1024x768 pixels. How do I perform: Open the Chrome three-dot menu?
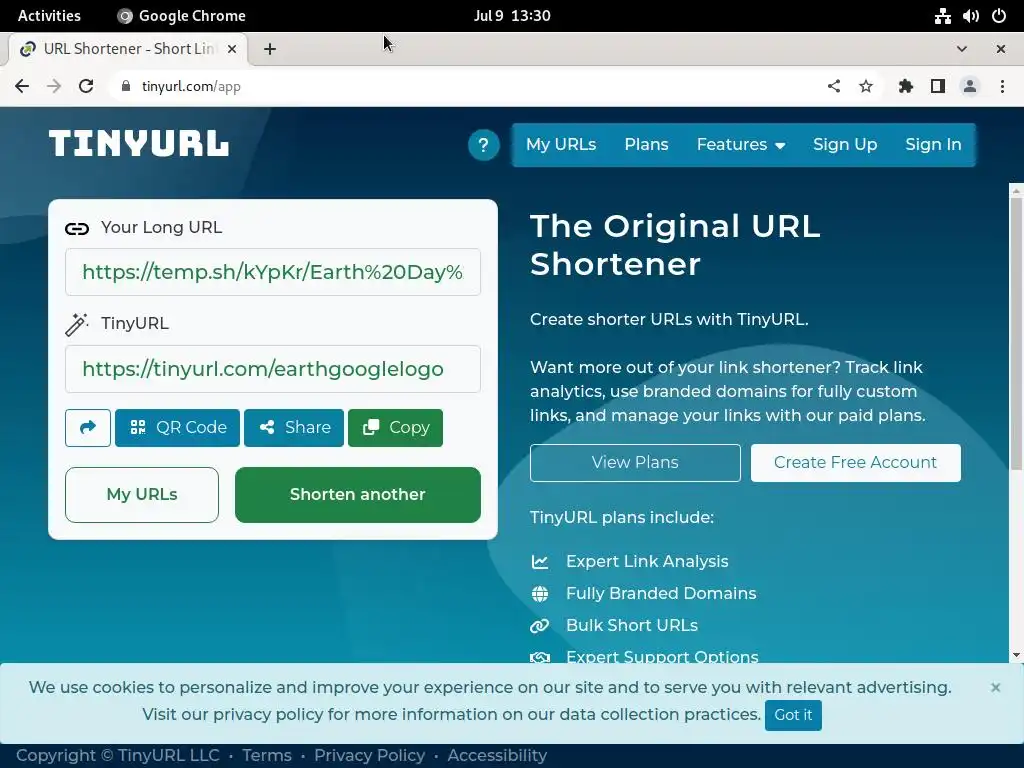(x=1002, y=86)
